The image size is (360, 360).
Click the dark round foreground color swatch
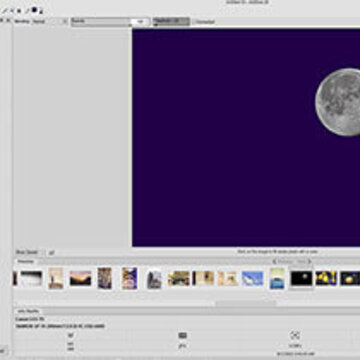[34, 10]
